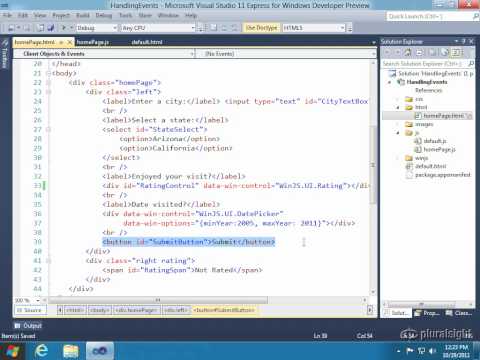This screenshot has height=360, width=480.
Task: Select the <html> breadcrumb tag
Action: (x=75, y=310)
